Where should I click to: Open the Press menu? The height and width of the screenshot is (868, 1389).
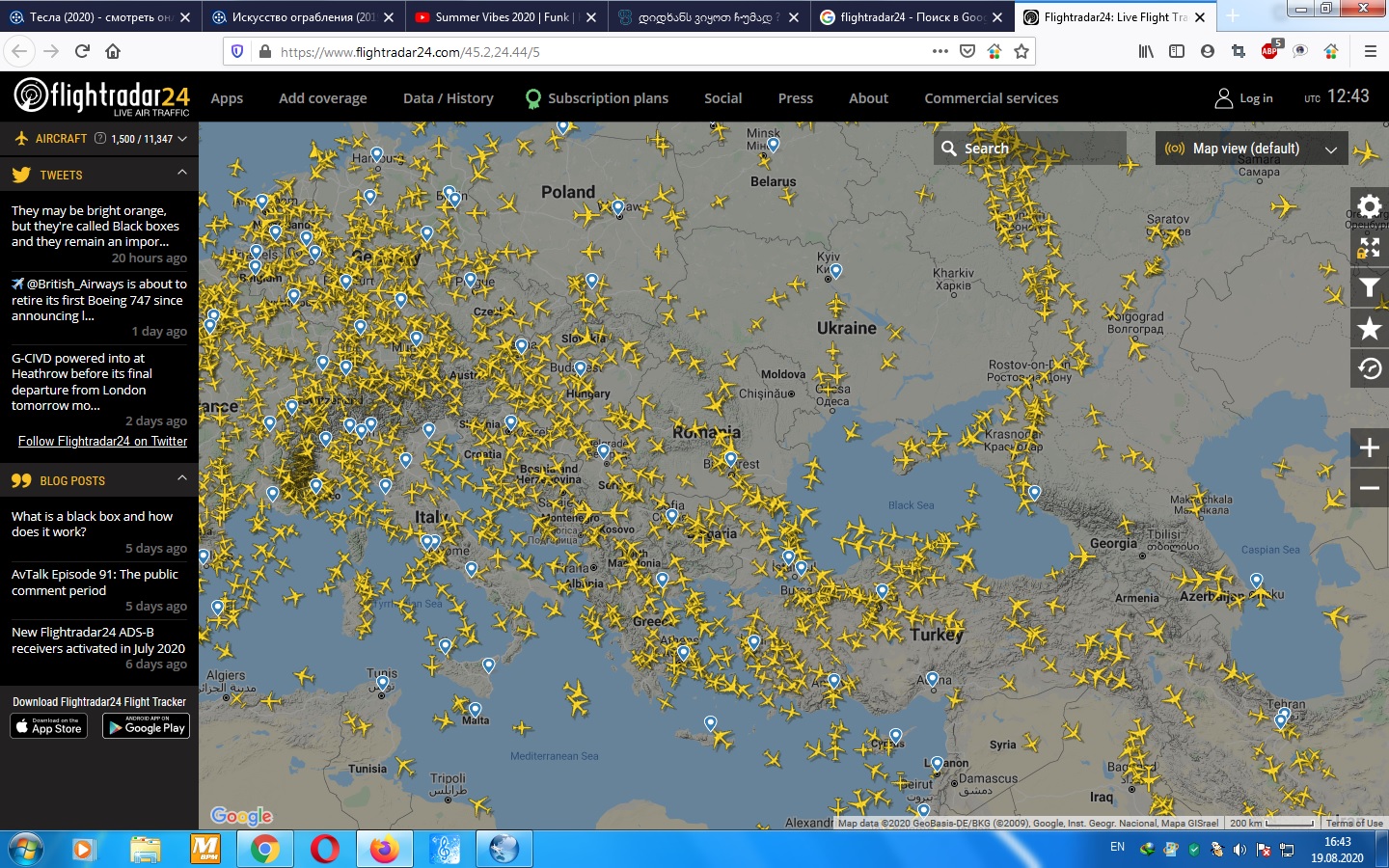pos(796,98)
